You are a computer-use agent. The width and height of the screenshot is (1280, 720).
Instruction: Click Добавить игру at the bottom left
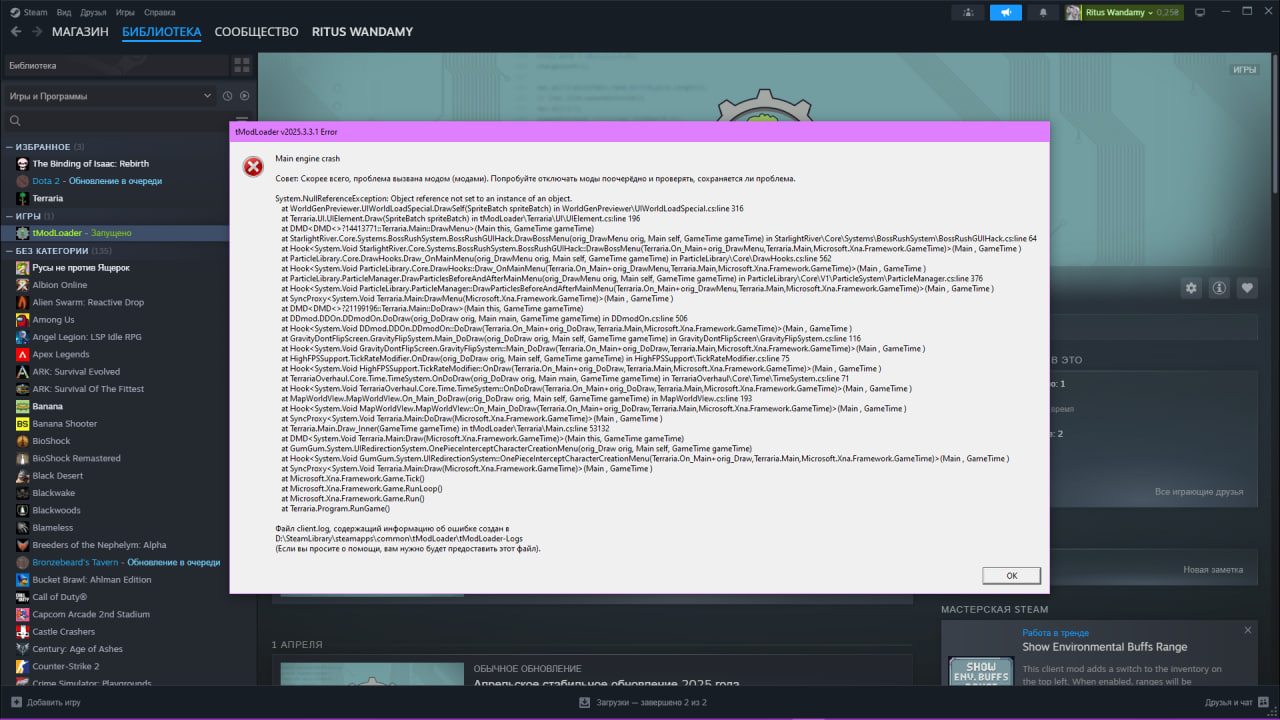45,703
